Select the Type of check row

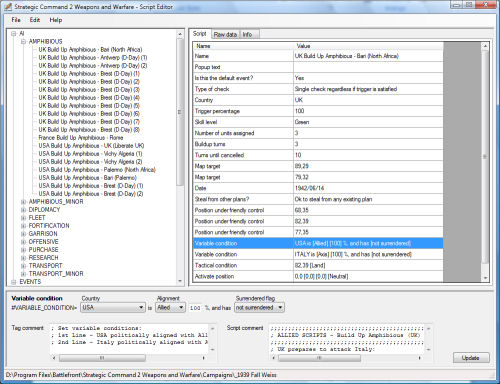318,89
